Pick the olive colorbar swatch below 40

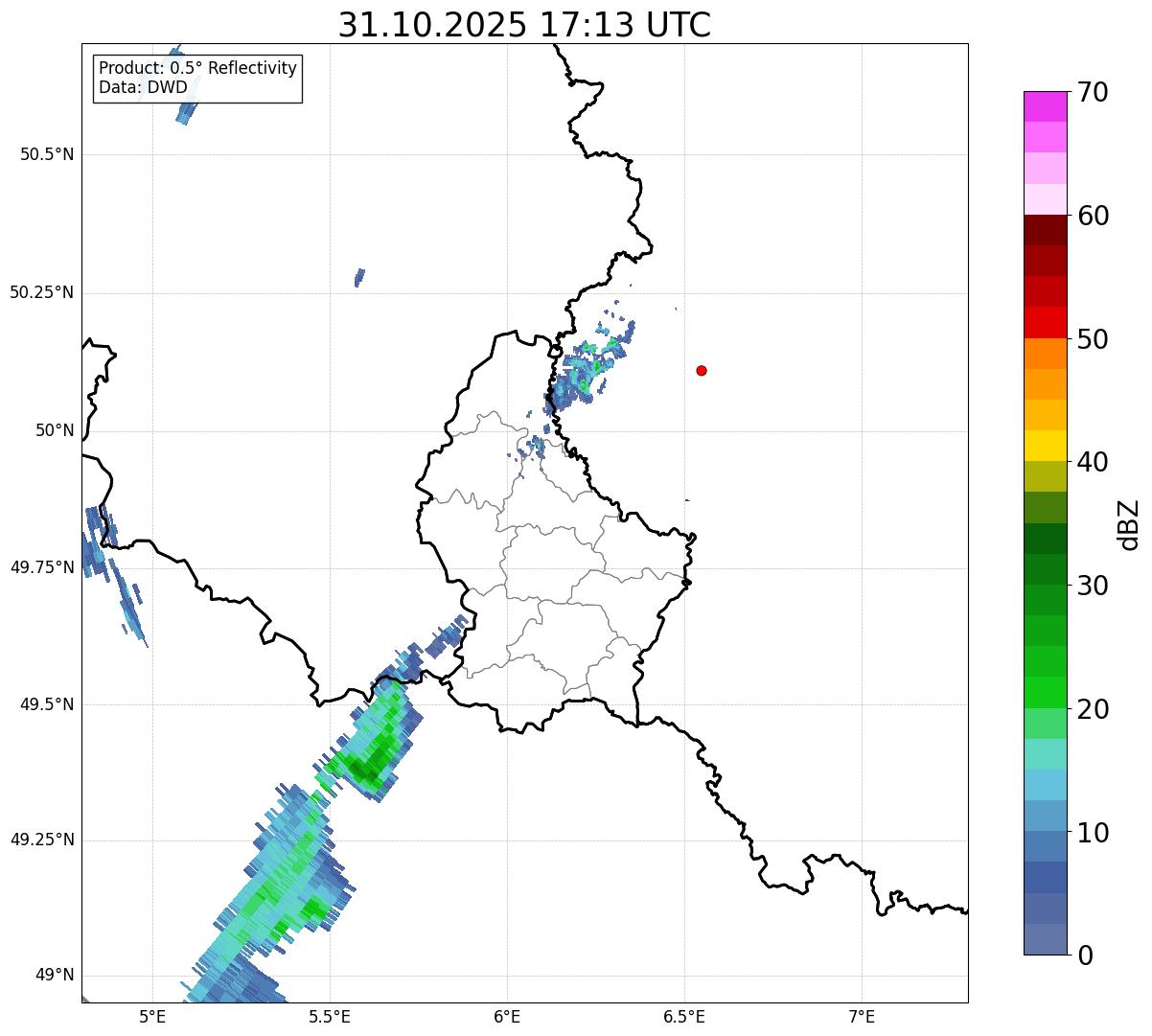point(1045,477)
